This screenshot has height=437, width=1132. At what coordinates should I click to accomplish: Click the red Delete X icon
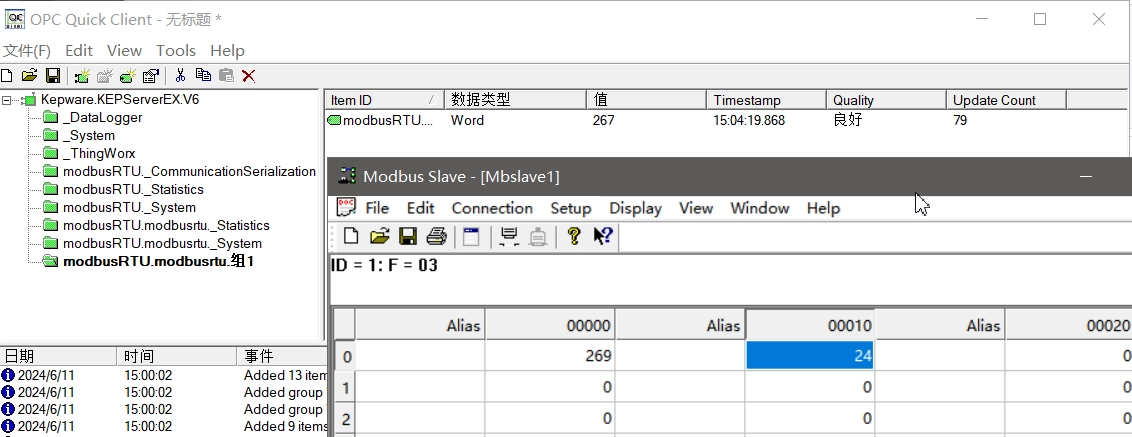(x=248, y=75)
